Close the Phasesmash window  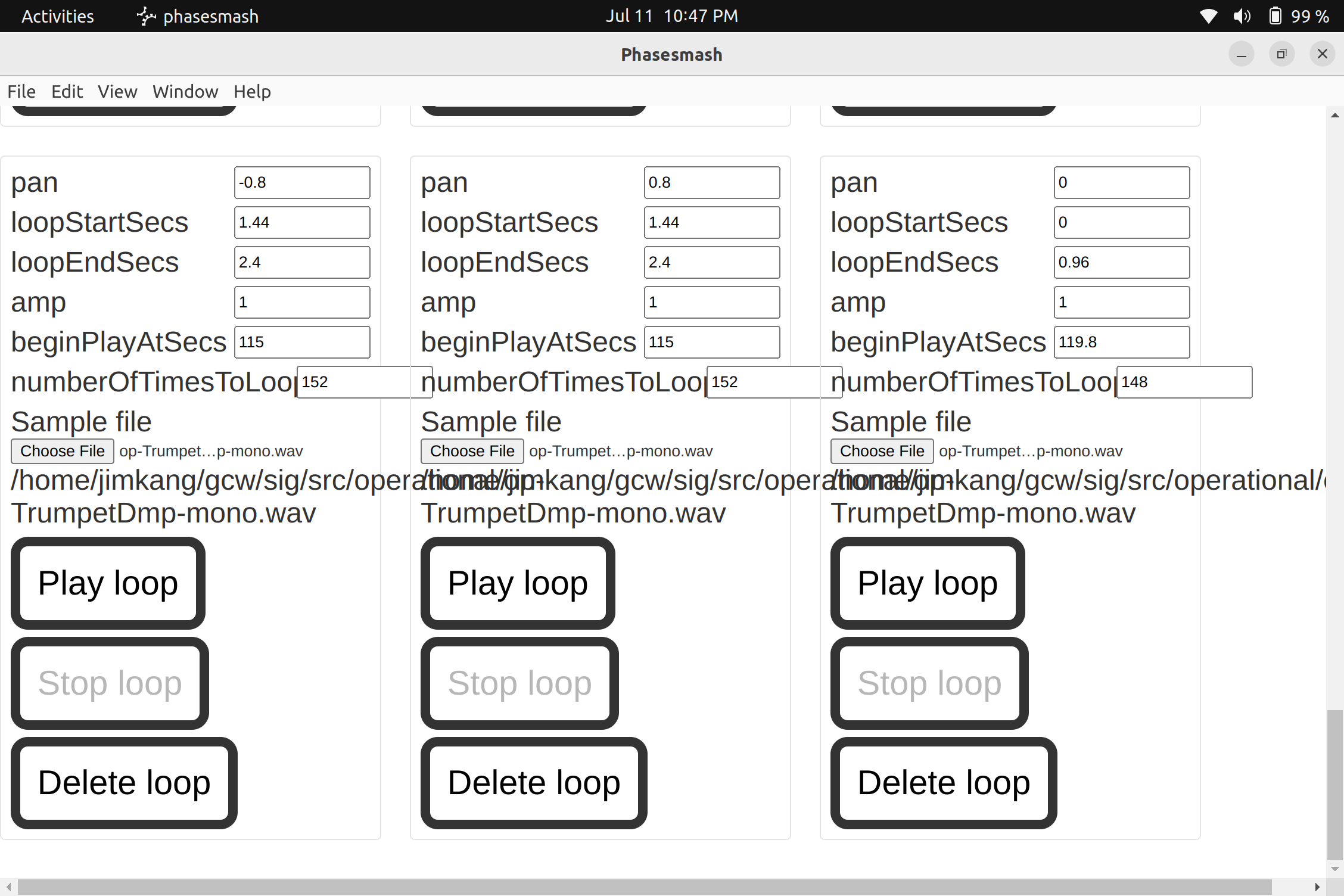(1323, 54)
